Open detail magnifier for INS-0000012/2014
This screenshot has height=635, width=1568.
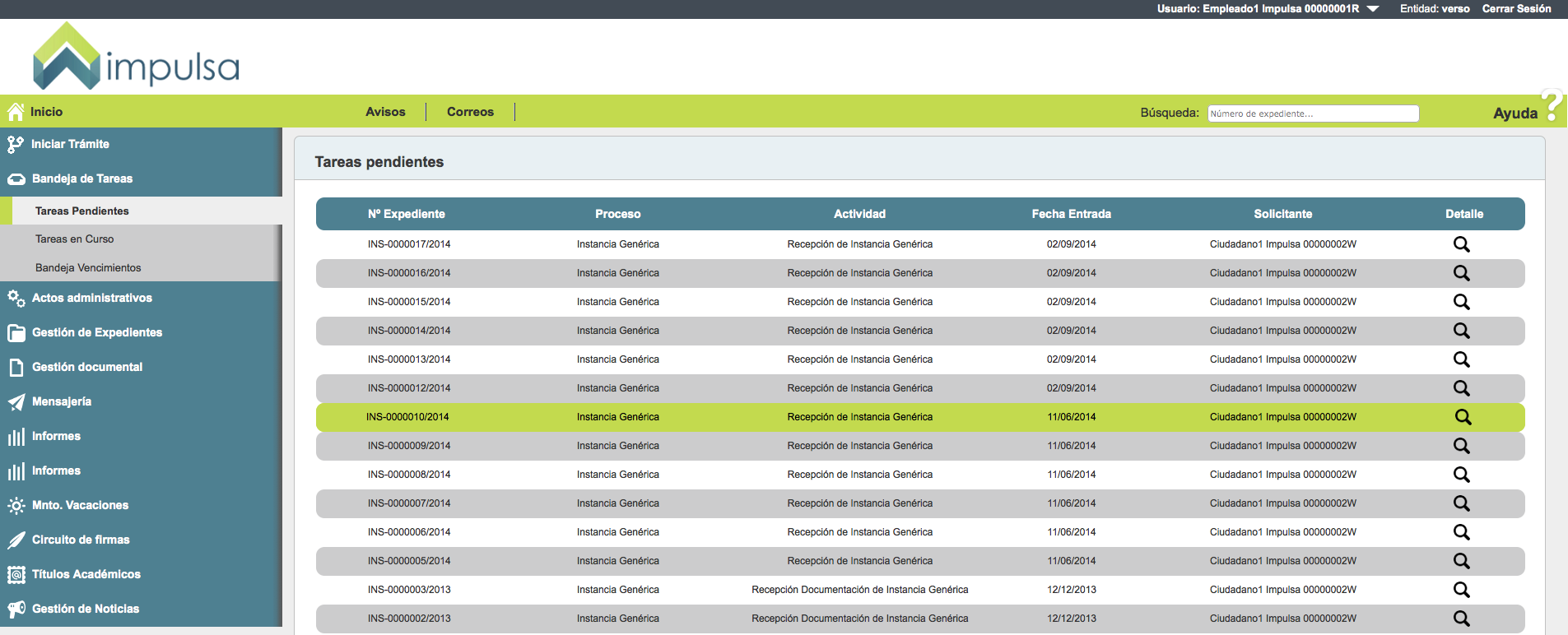[x=1461, y=388]
